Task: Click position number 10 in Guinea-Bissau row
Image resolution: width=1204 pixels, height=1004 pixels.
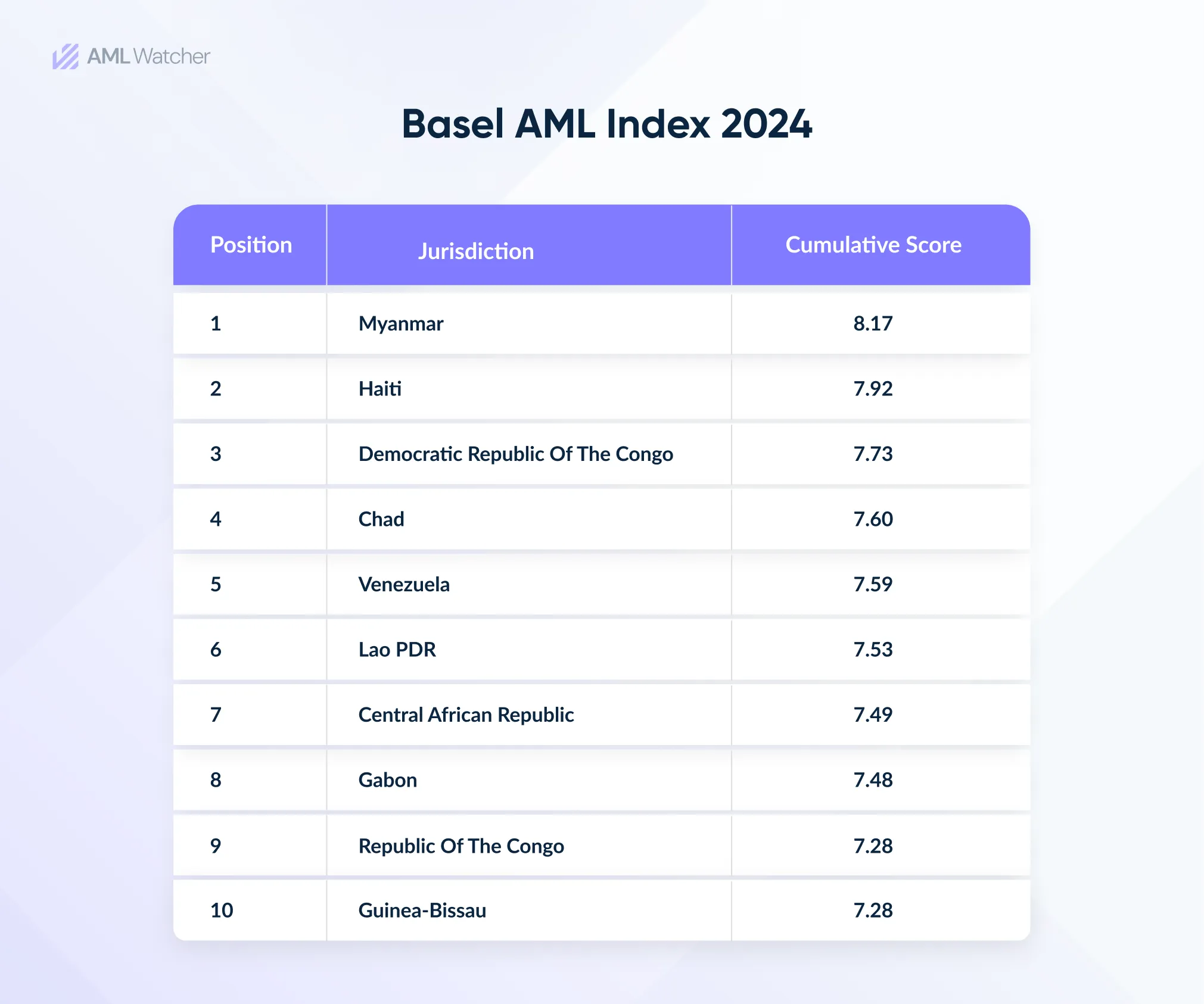Action: pos(222,911)
